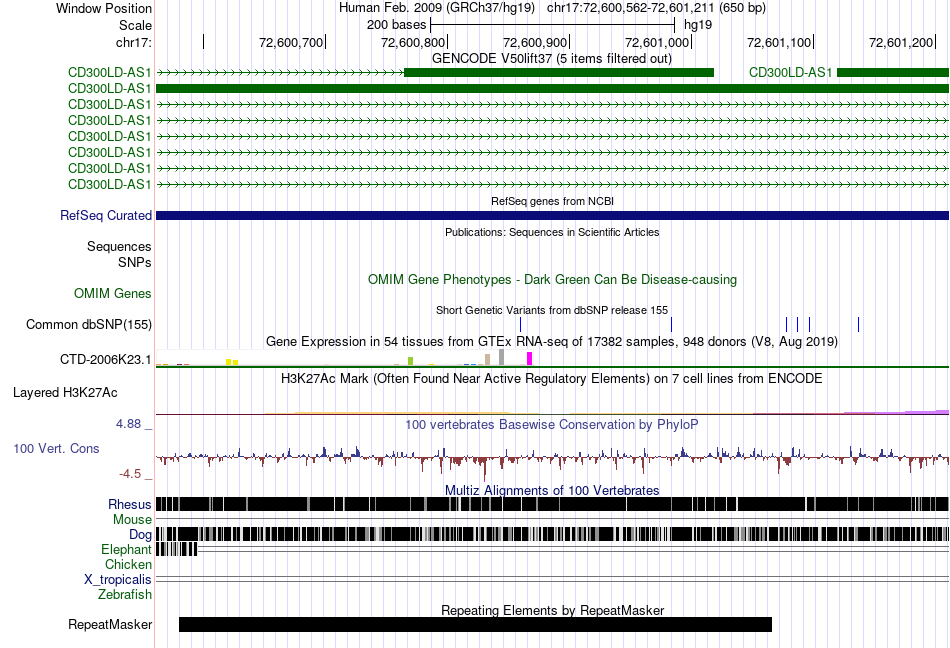Screen dimensions: 950x648
Task: Click the Common dbSNP(155) track label
Action: [88, 325]
